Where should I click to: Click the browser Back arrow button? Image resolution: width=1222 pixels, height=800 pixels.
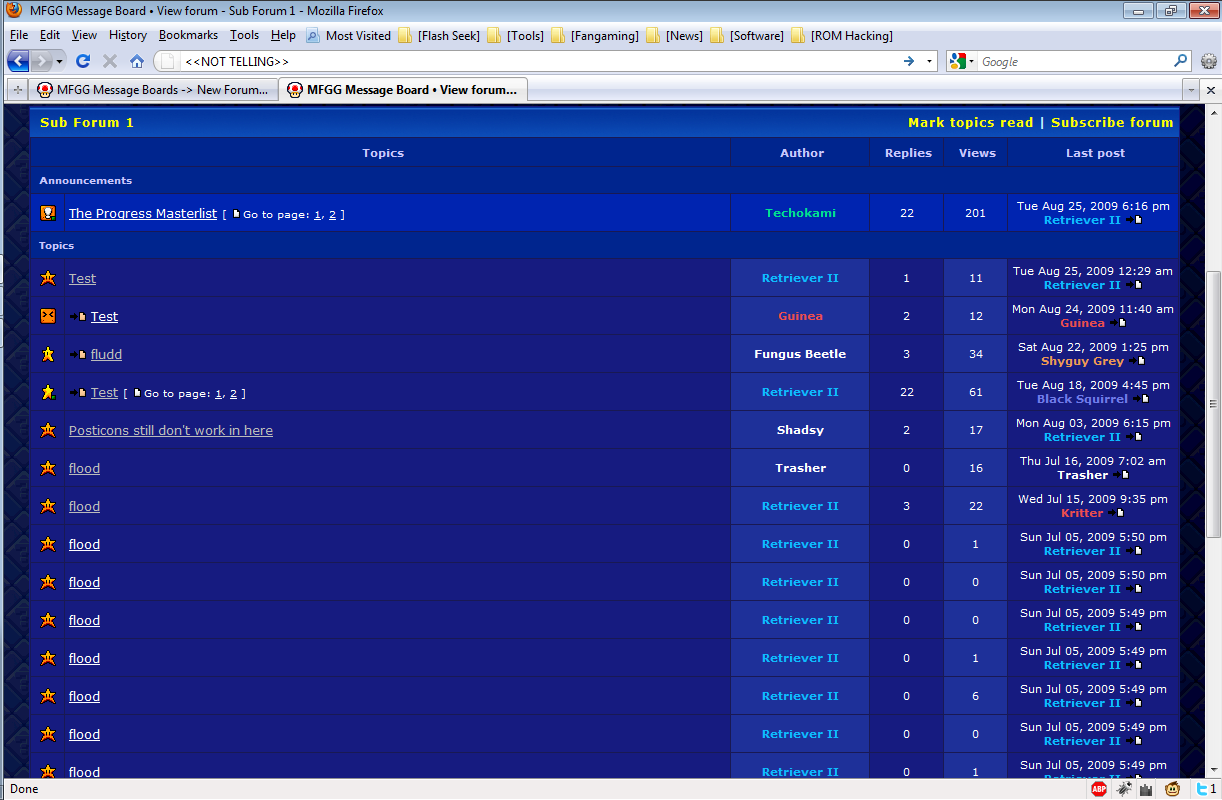click(18, 61)
